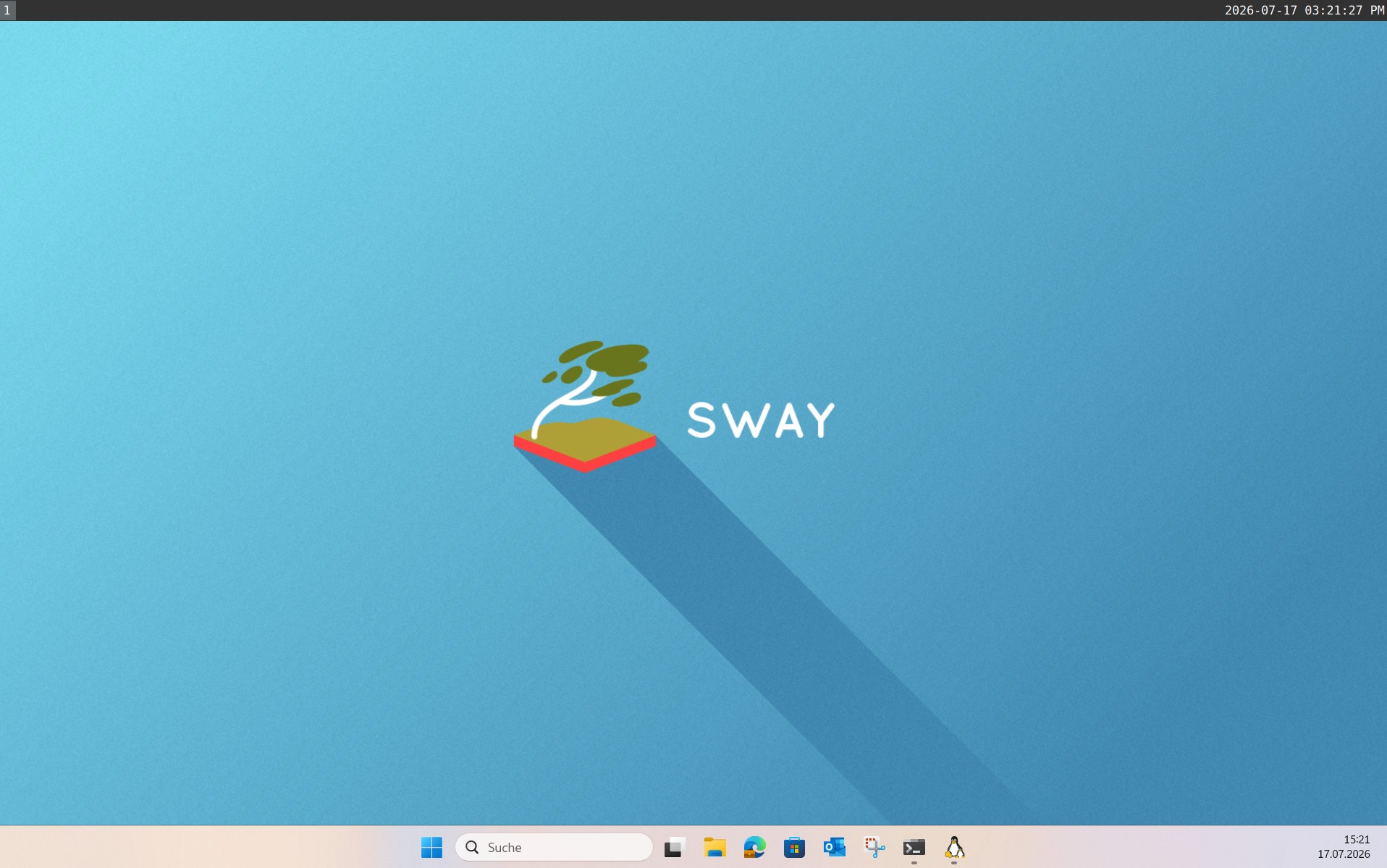
Task: Click the Sway bar date and time
Action: [x=1304, y=10]
